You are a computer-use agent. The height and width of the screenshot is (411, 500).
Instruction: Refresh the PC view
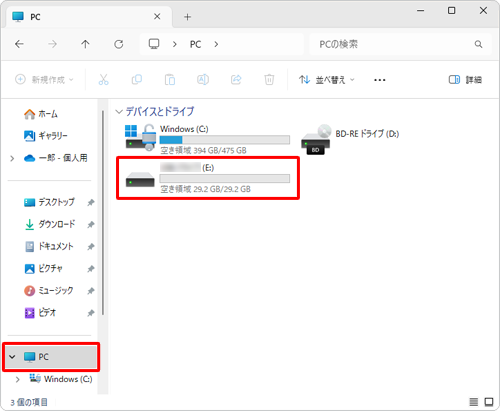[x=119, y=44]
